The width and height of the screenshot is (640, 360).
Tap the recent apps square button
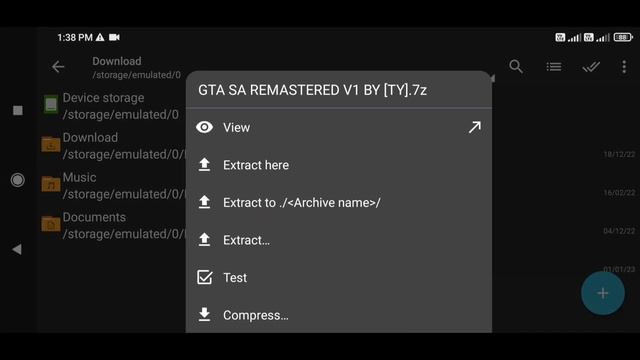(18, 110)
